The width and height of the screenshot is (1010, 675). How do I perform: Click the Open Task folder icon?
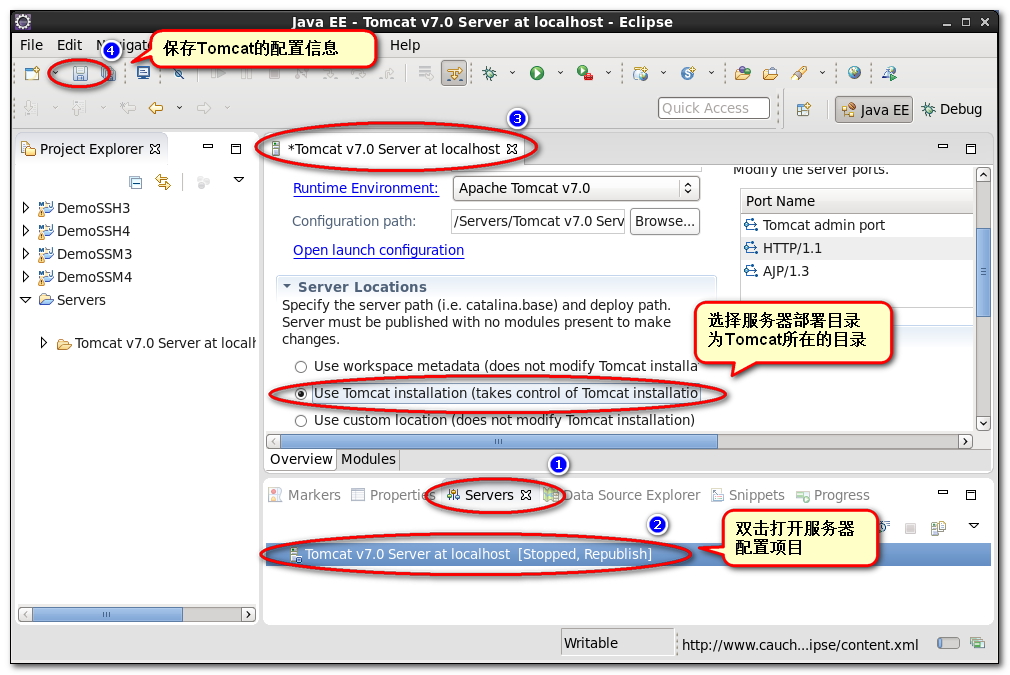coord(770,73)
